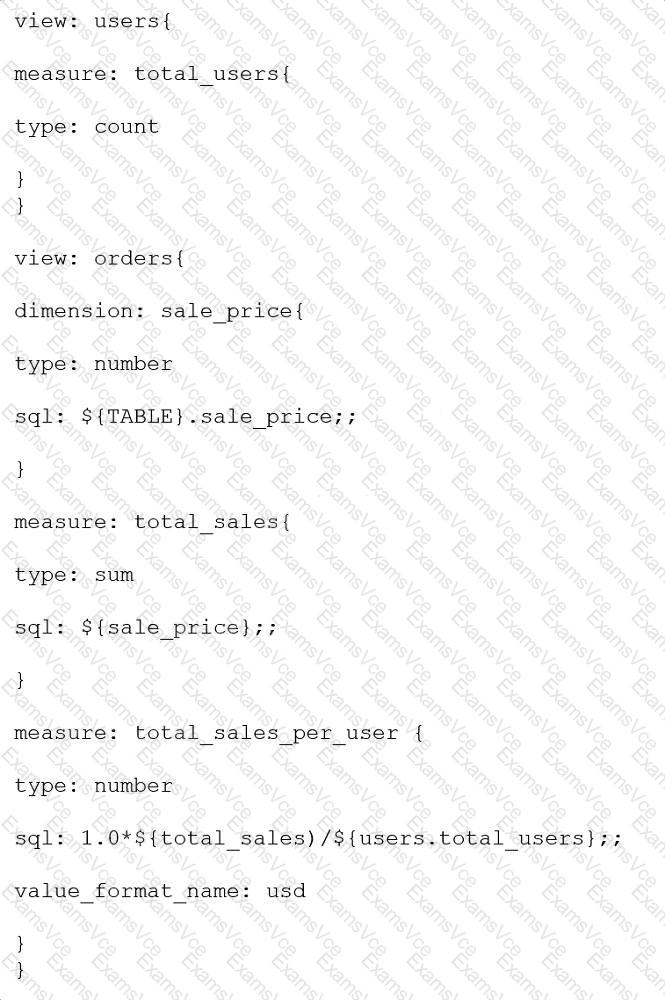Click the word 'usd'
665x1000 pixels.
(x=286, y=890)
